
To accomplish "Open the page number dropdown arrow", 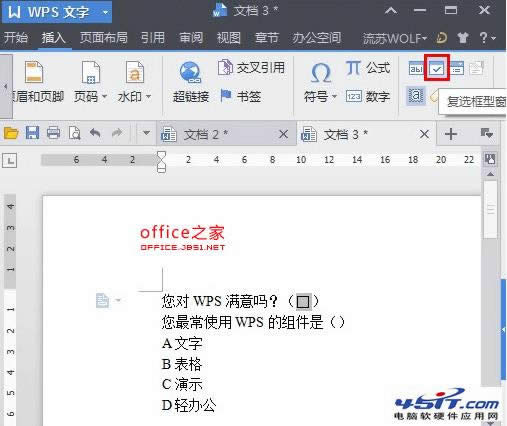I will point(104,97).
